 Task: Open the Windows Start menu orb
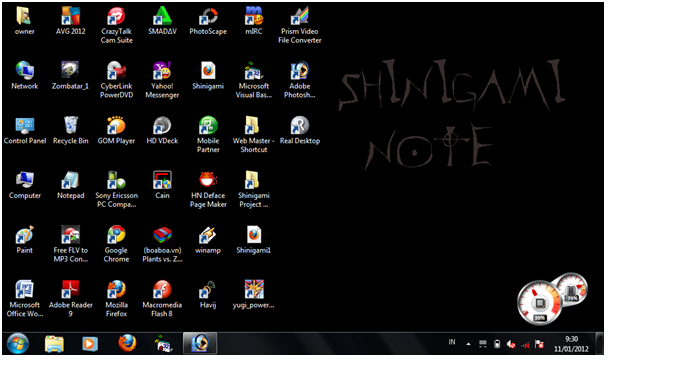click(18, 344)
